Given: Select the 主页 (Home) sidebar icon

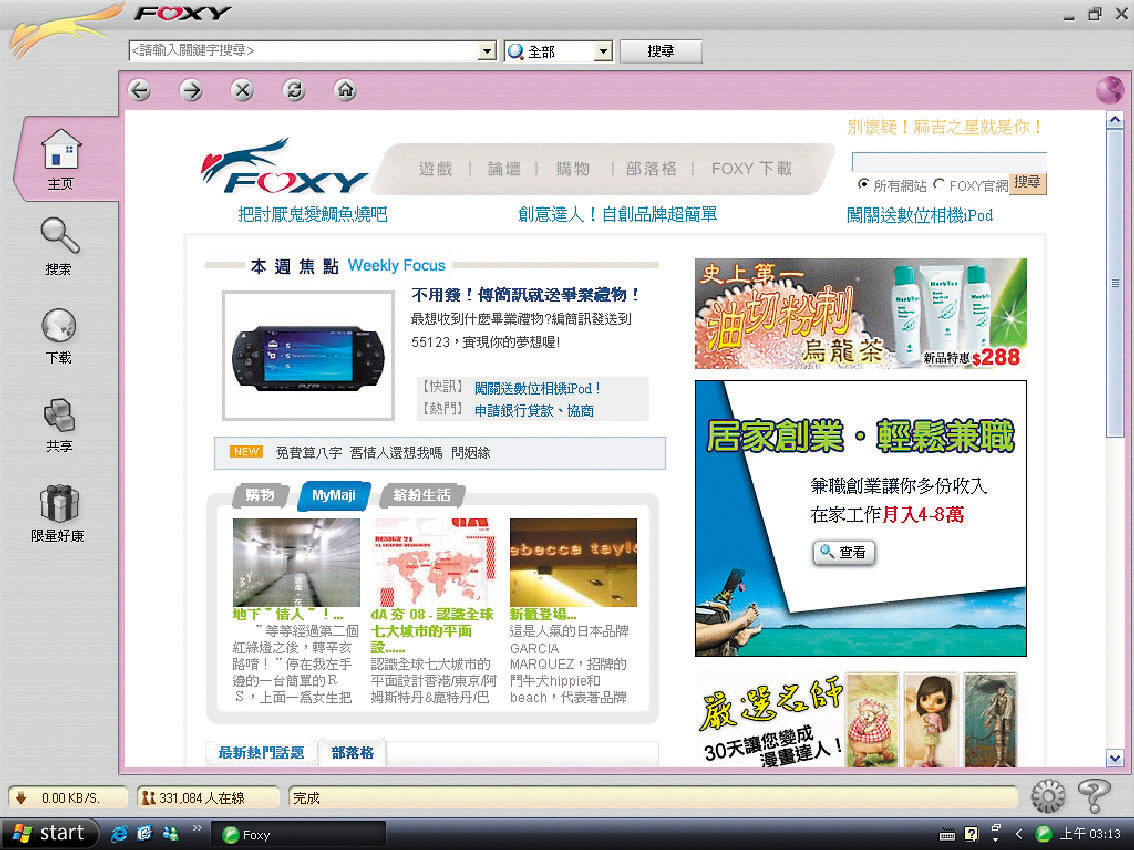Looking at the screenshot, I should 58,155.
